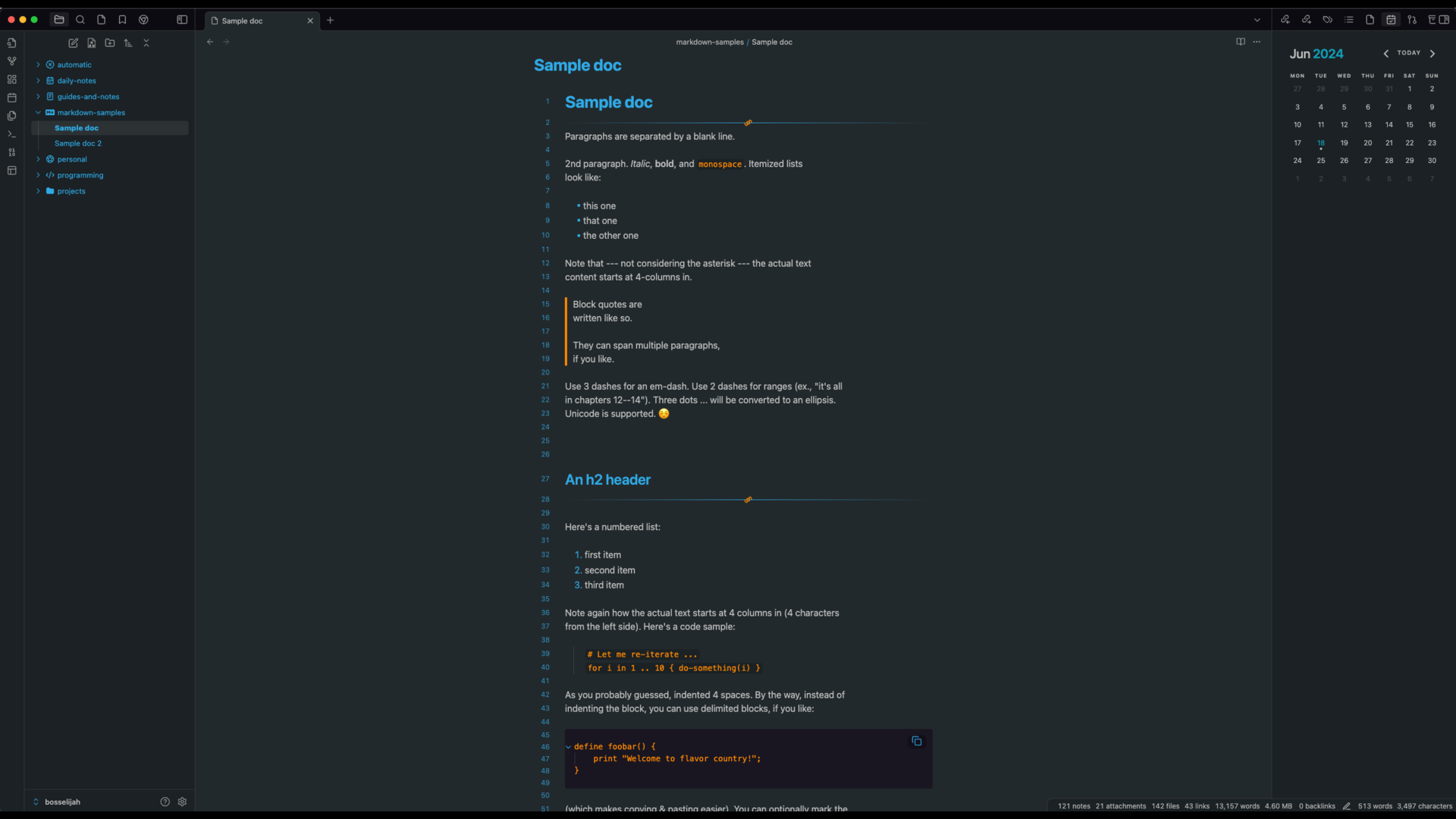Open the tags pane
Viewport: 1456px width, 819px height.
(1328, 20)
